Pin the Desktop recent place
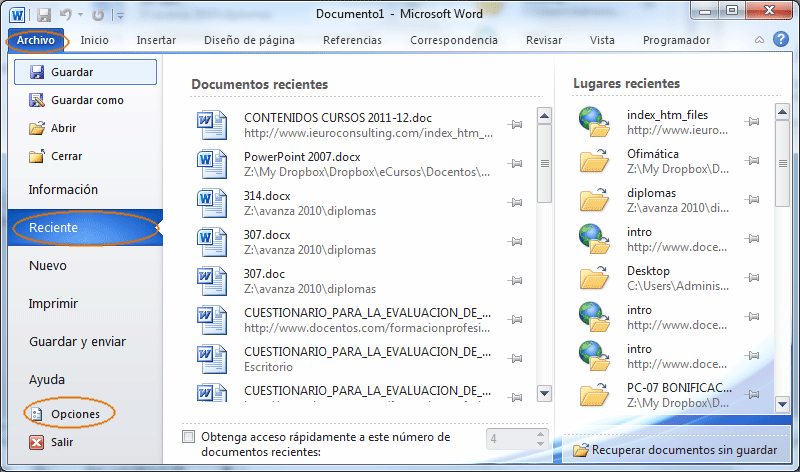800x472 pixels. (752, 278)
